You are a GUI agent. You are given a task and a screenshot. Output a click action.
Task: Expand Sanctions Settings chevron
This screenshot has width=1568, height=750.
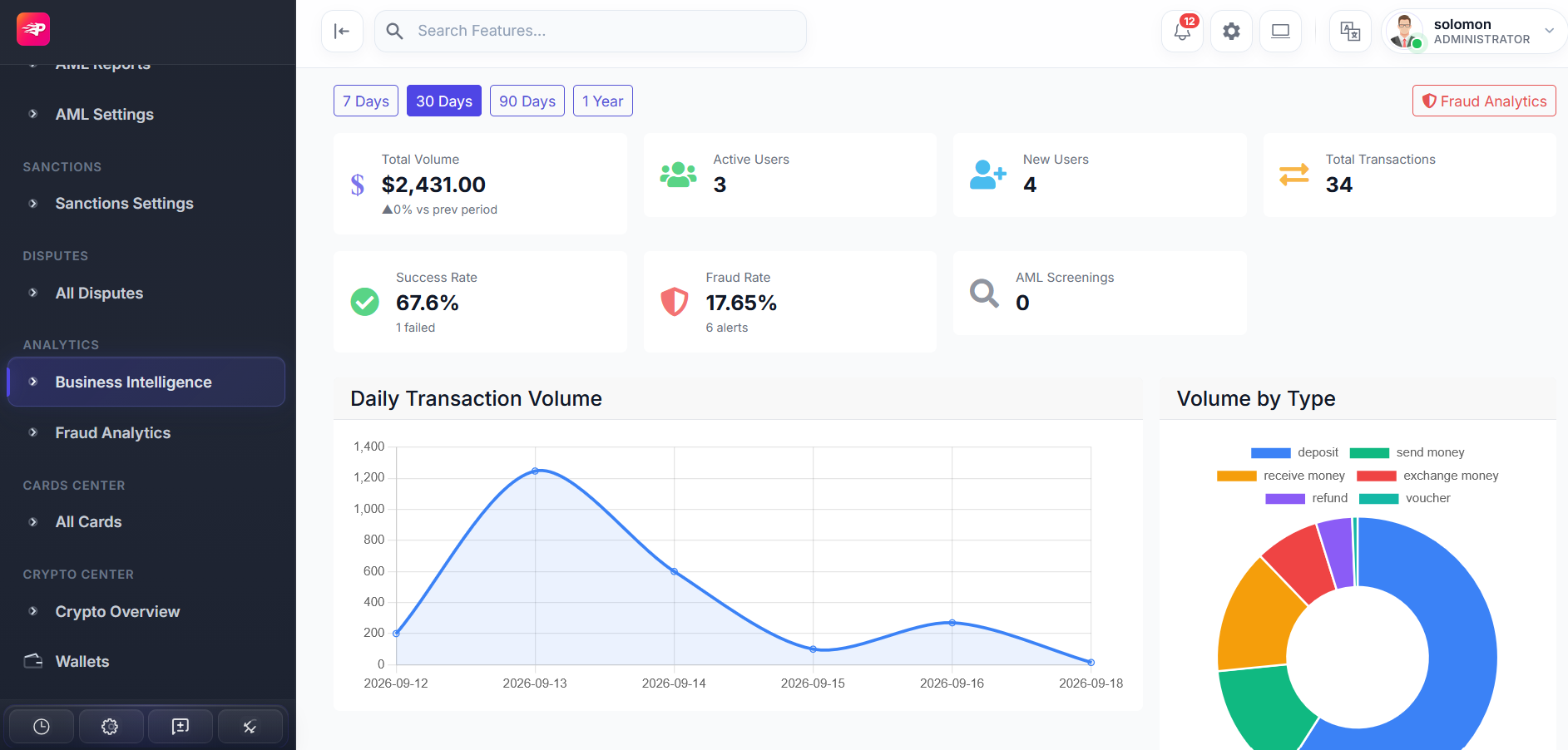pos(33,203)
